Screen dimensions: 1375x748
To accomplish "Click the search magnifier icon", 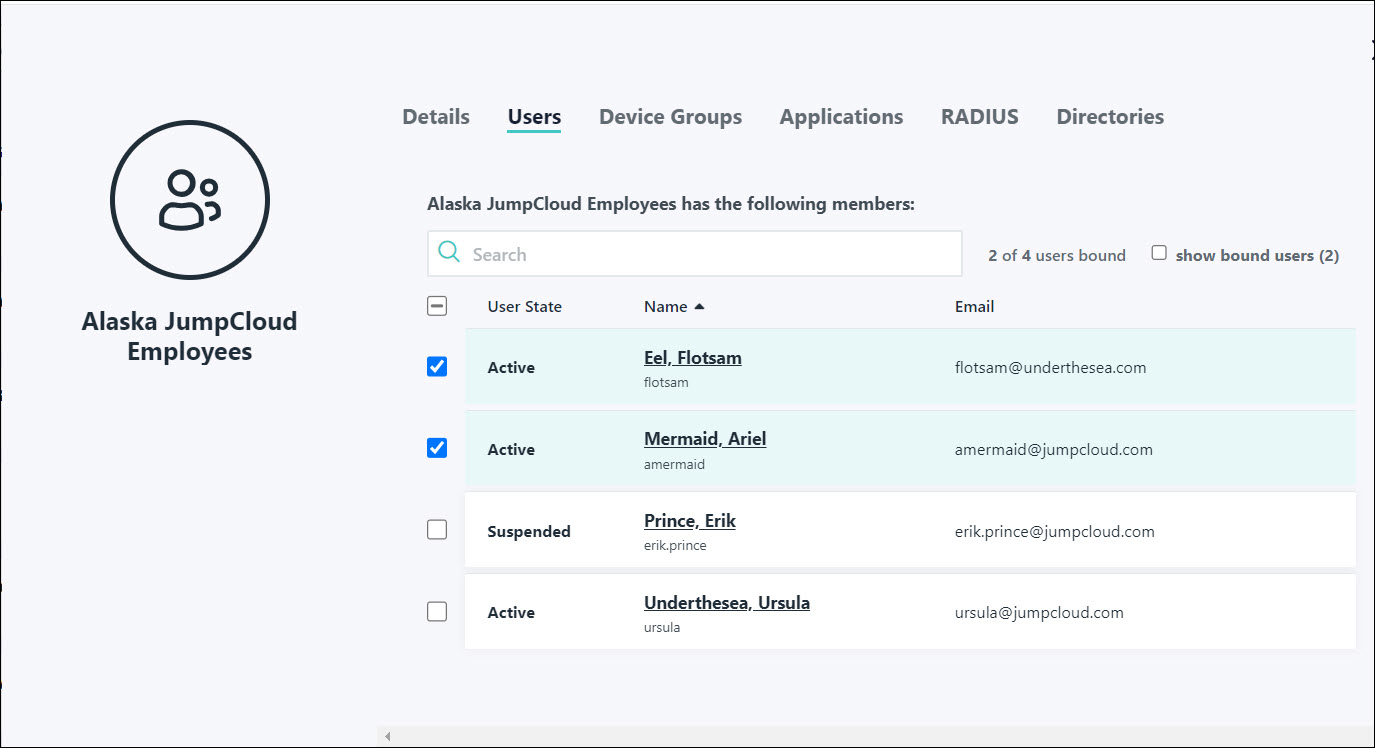I will 448,253.
